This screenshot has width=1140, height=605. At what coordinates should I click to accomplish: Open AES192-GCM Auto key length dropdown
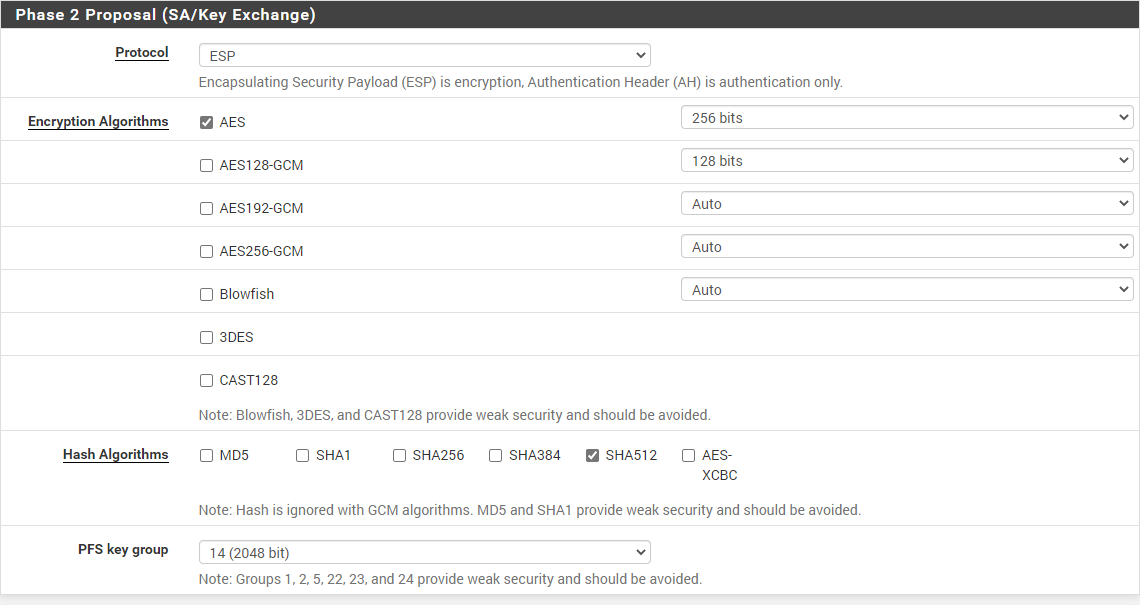906,204
